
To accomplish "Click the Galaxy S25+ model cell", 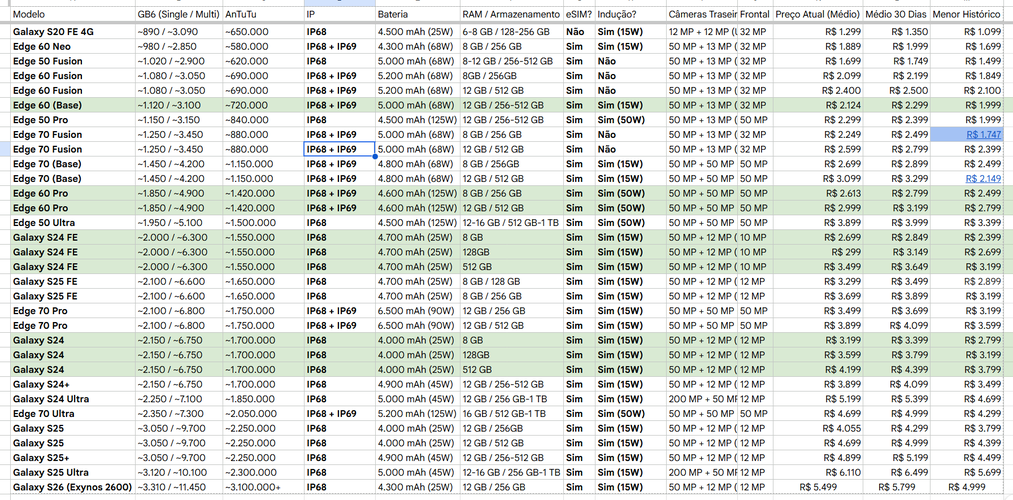I will (72, 457).
